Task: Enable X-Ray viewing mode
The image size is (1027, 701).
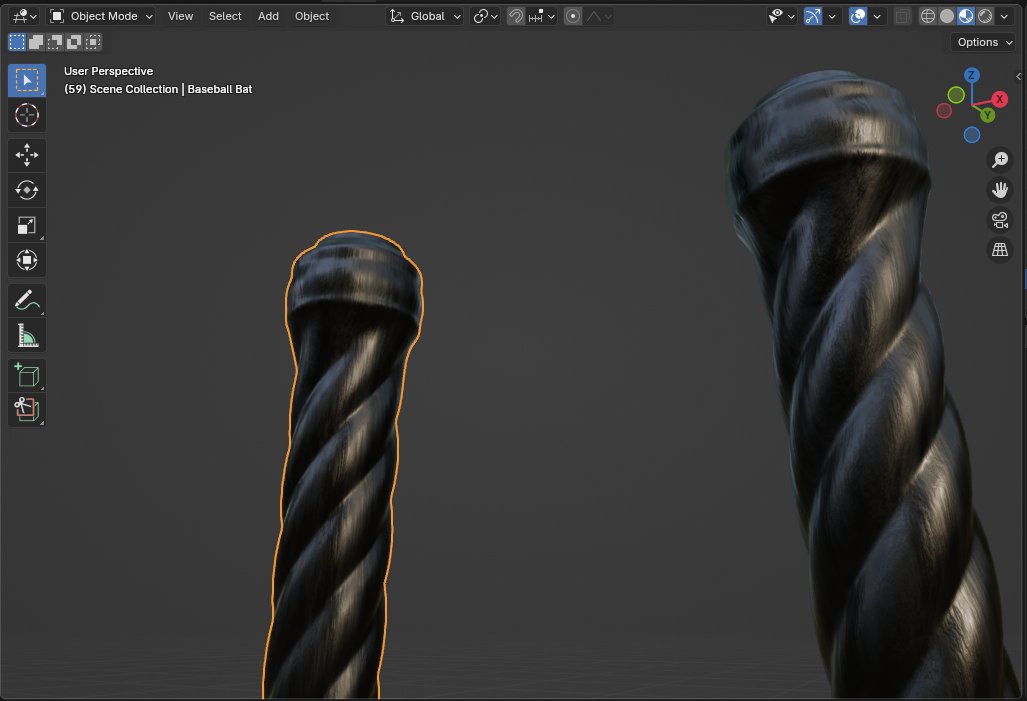Action: (901, 15)
